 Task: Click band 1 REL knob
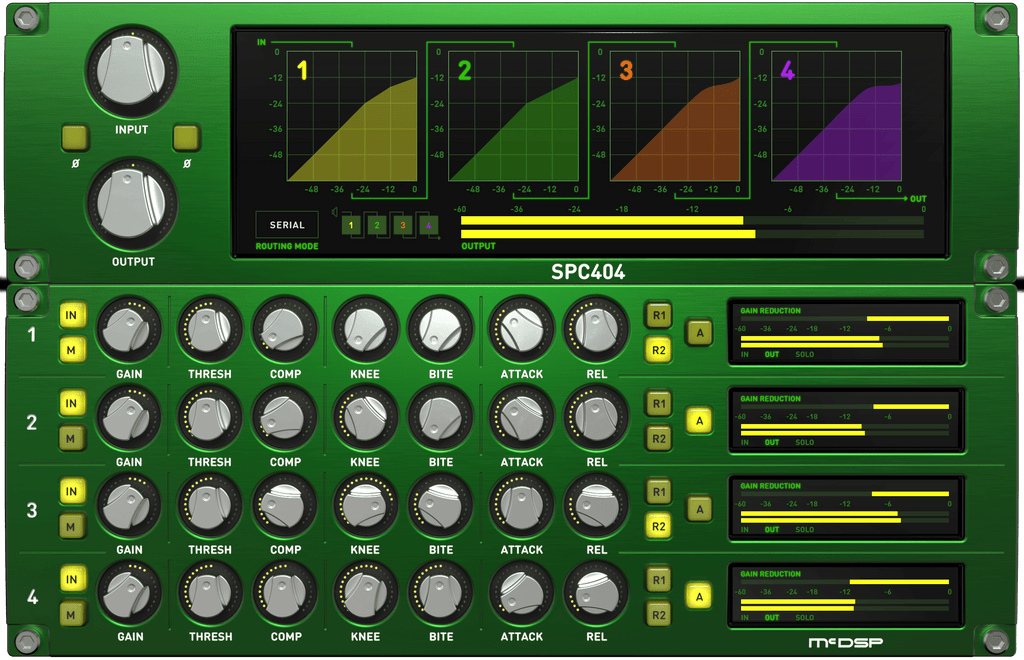click(596, 330)
